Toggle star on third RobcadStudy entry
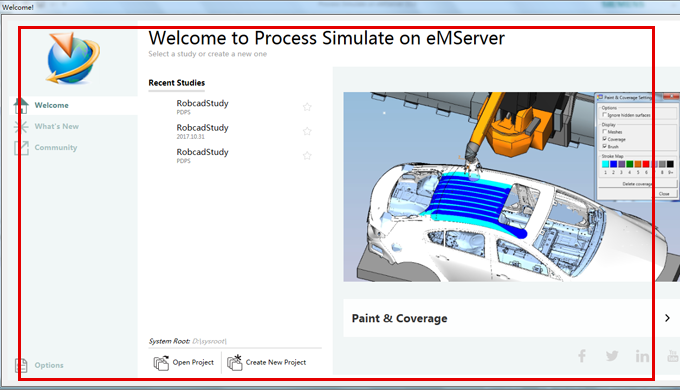680x390 pixels. pos(307,155)
